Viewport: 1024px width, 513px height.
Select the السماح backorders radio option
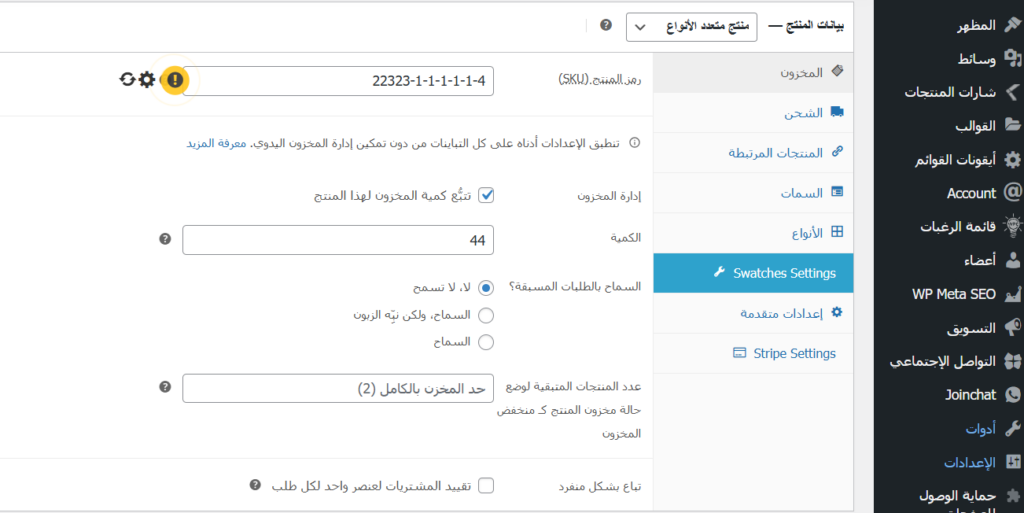coord(486,342)
